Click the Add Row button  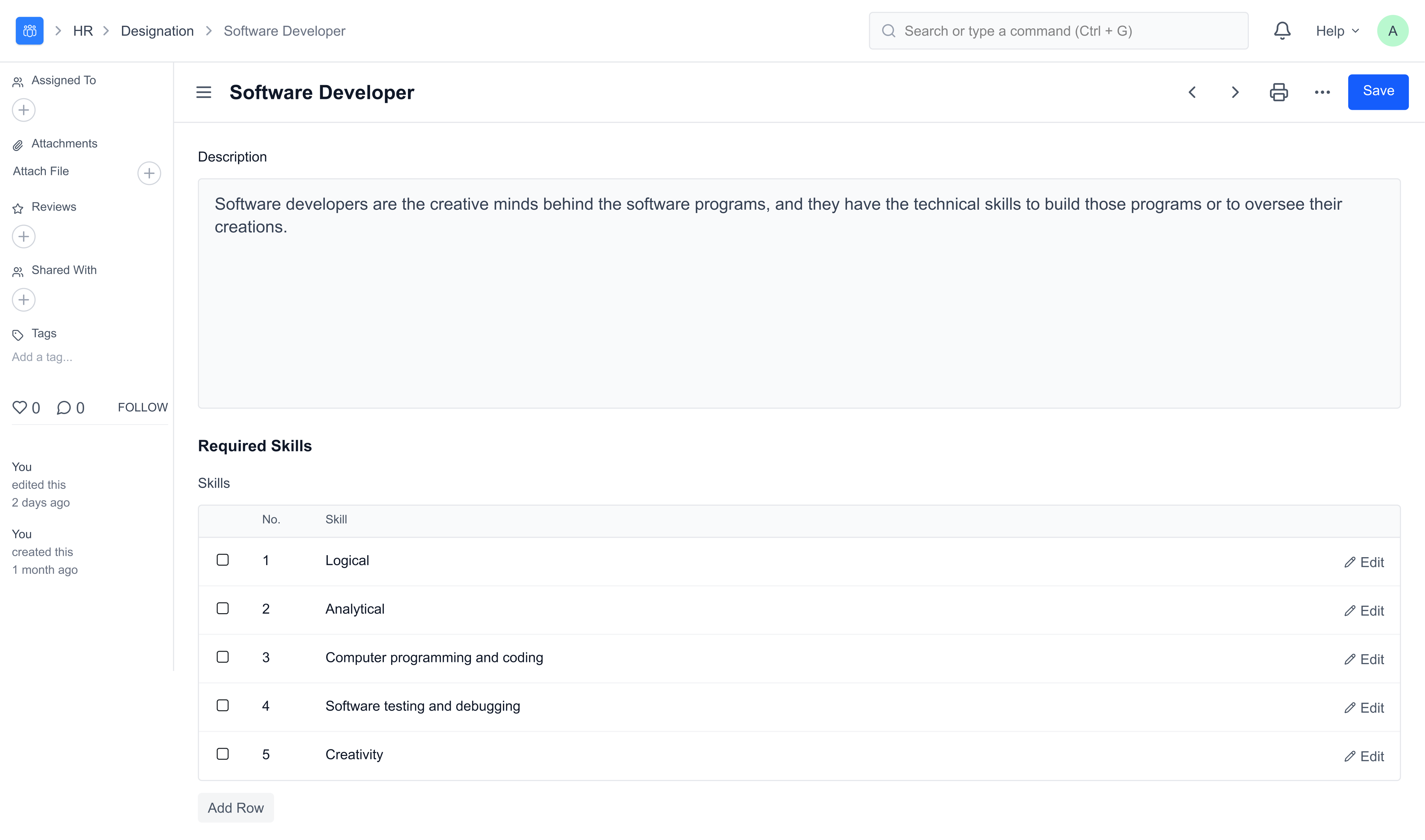(235, 808)
